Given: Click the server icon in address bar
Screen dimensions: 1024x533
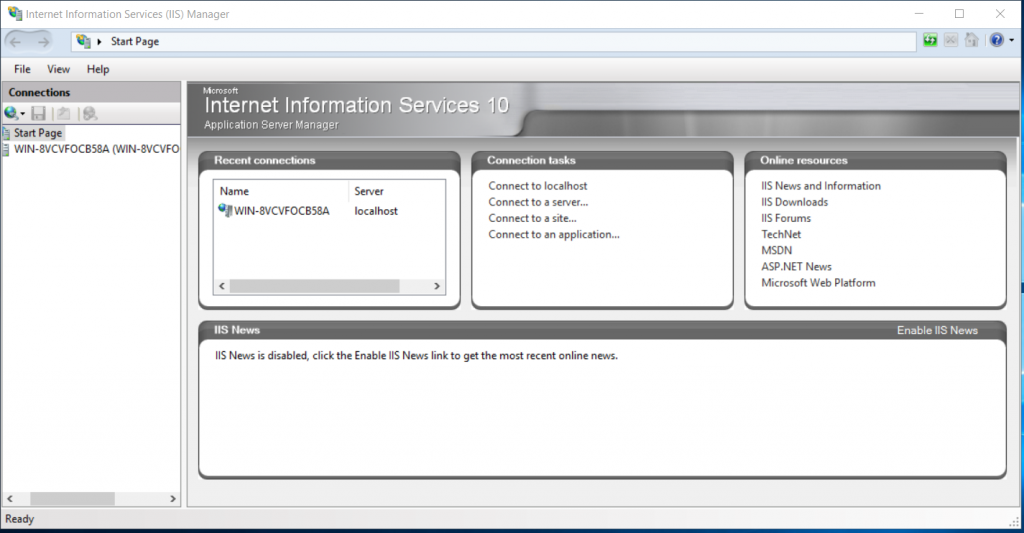Looking at the screenshot, I should [x=83, y=41].
